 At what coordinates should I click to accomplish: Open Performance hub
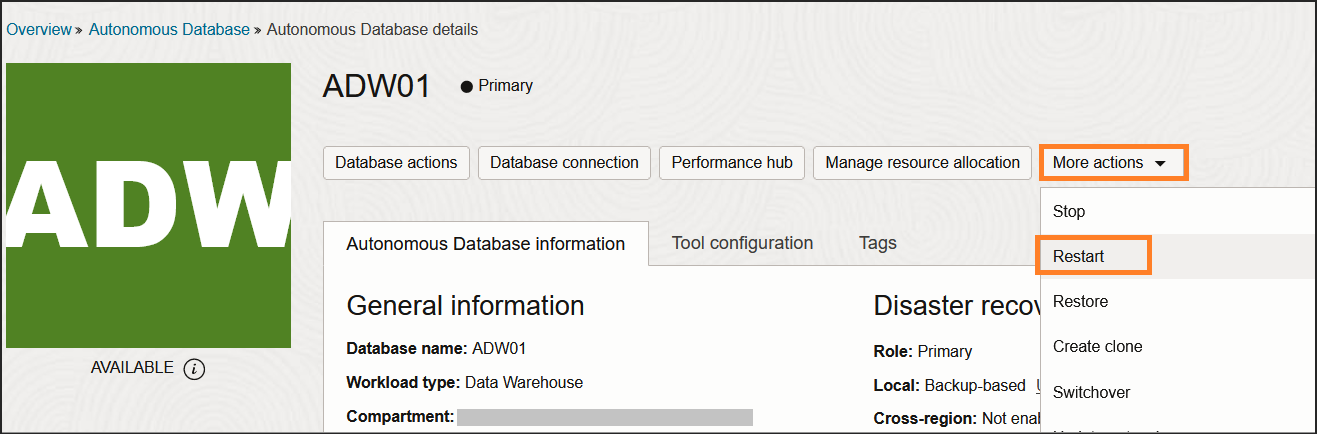pos(732,163)
